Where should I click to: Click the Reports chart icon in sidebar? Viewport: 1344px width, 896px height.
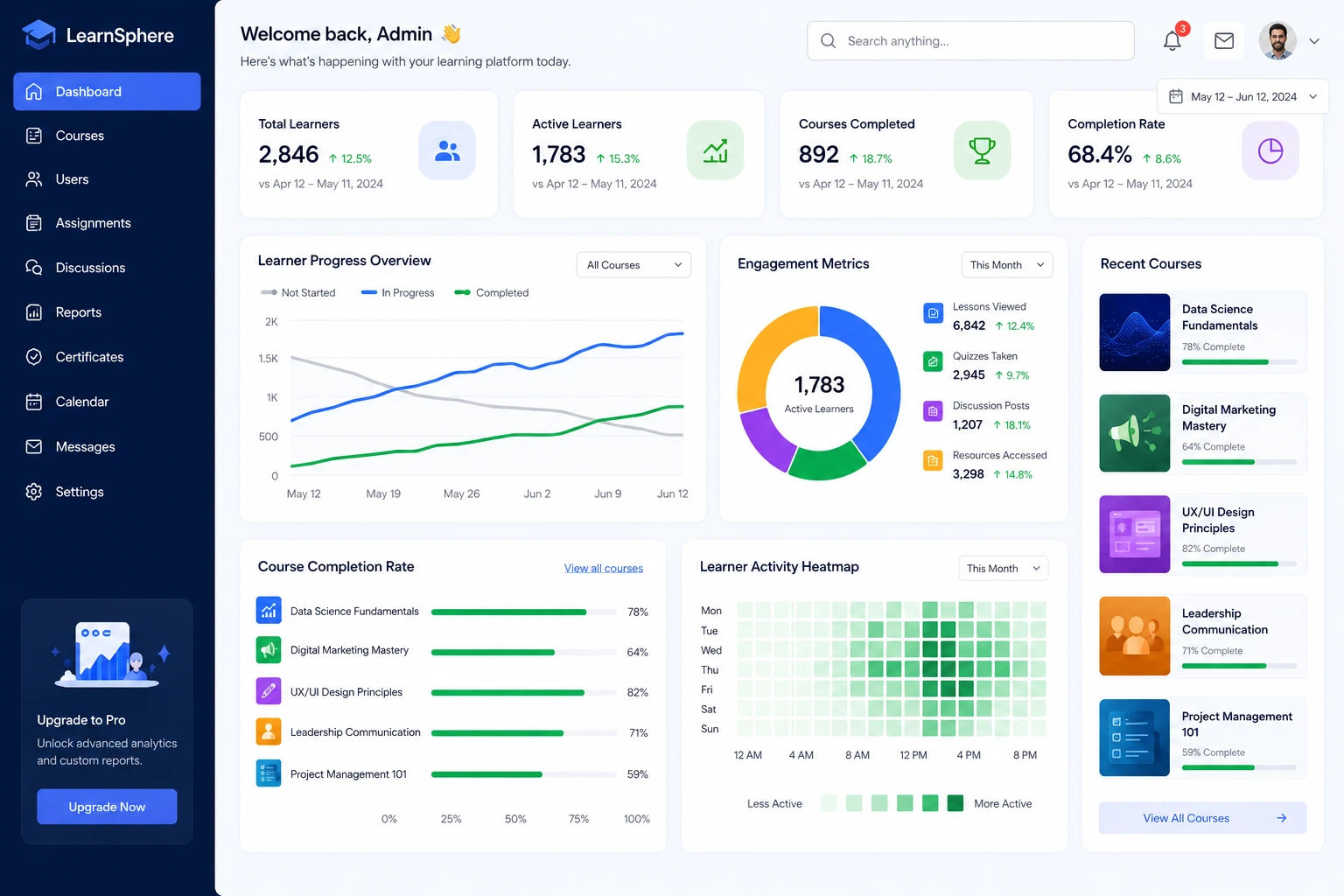(34, 312)
